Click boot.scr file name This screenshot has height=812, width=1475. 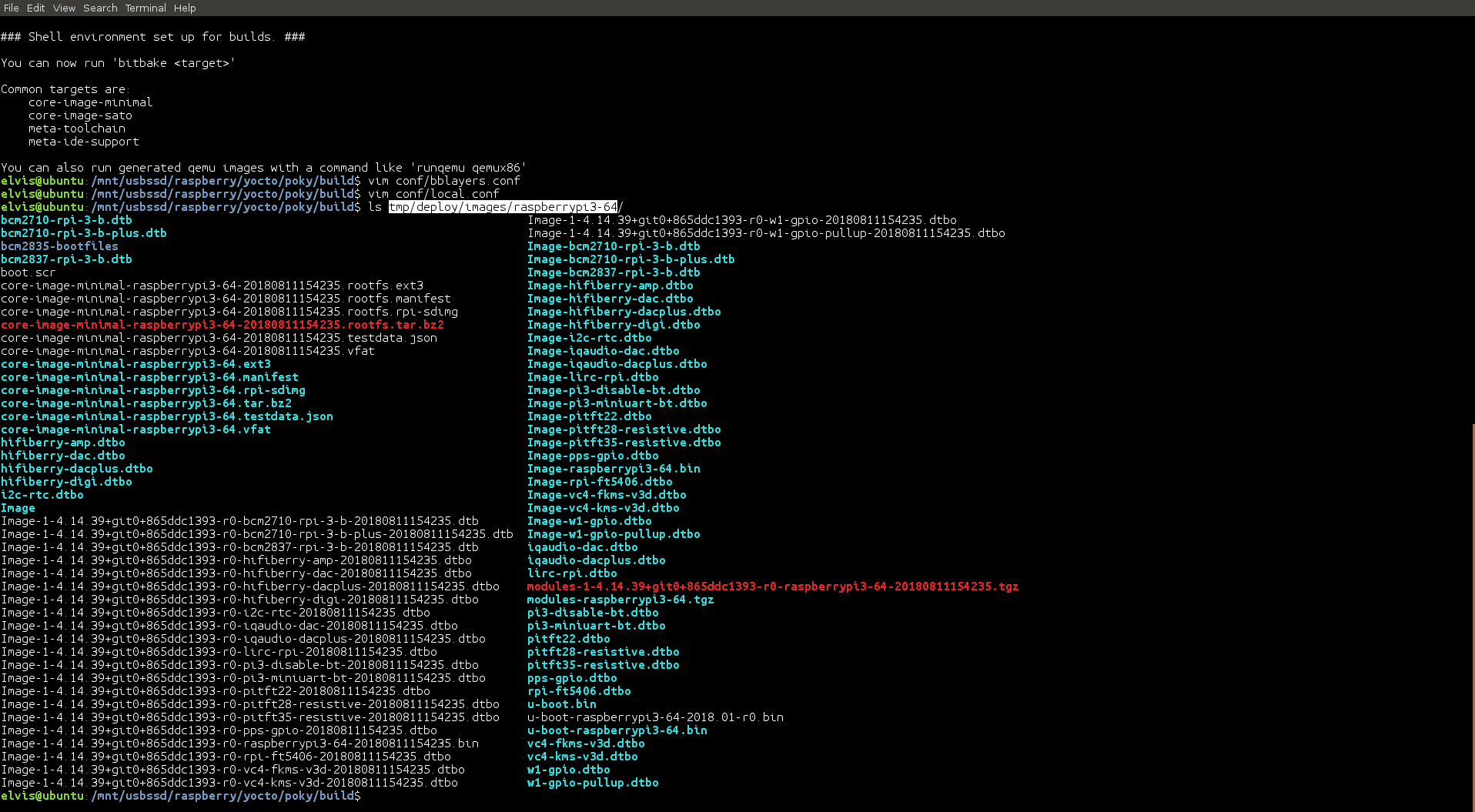pyautogui.click(x=28, y=272)
